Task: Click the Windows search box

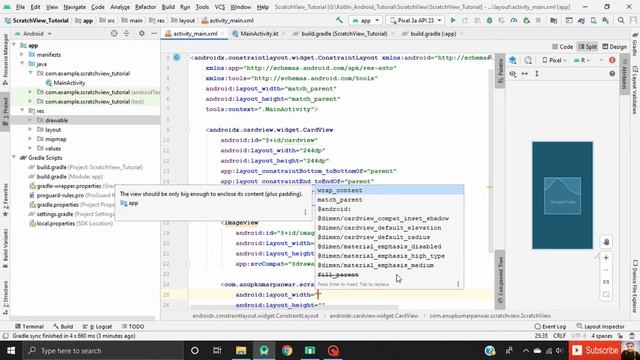Action: (x=102, y=350)
